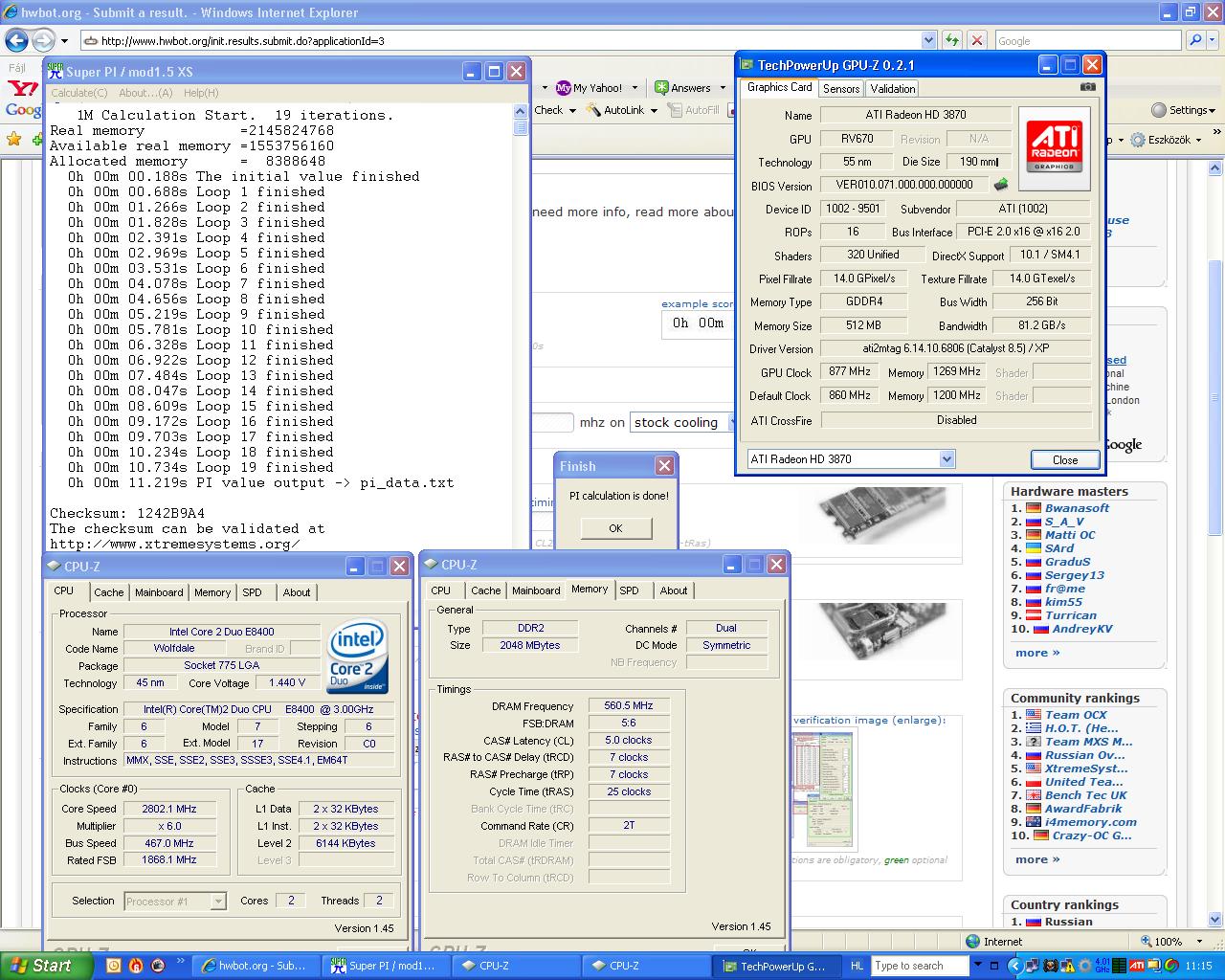
Task: Select Mainboard tab in left CPU-Z window
Action: click(159, 592)
